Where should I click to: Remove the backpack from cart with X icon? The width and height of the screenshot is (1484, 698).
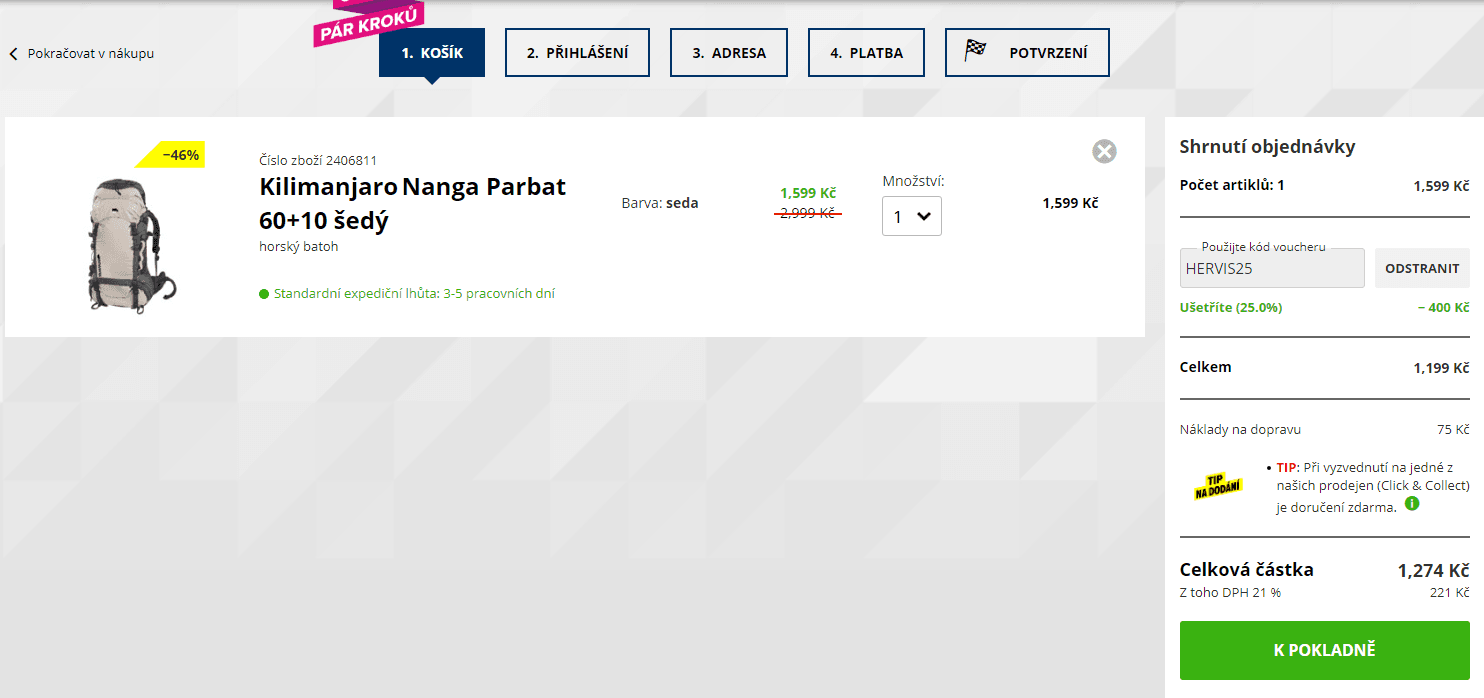click(1104, 152)
